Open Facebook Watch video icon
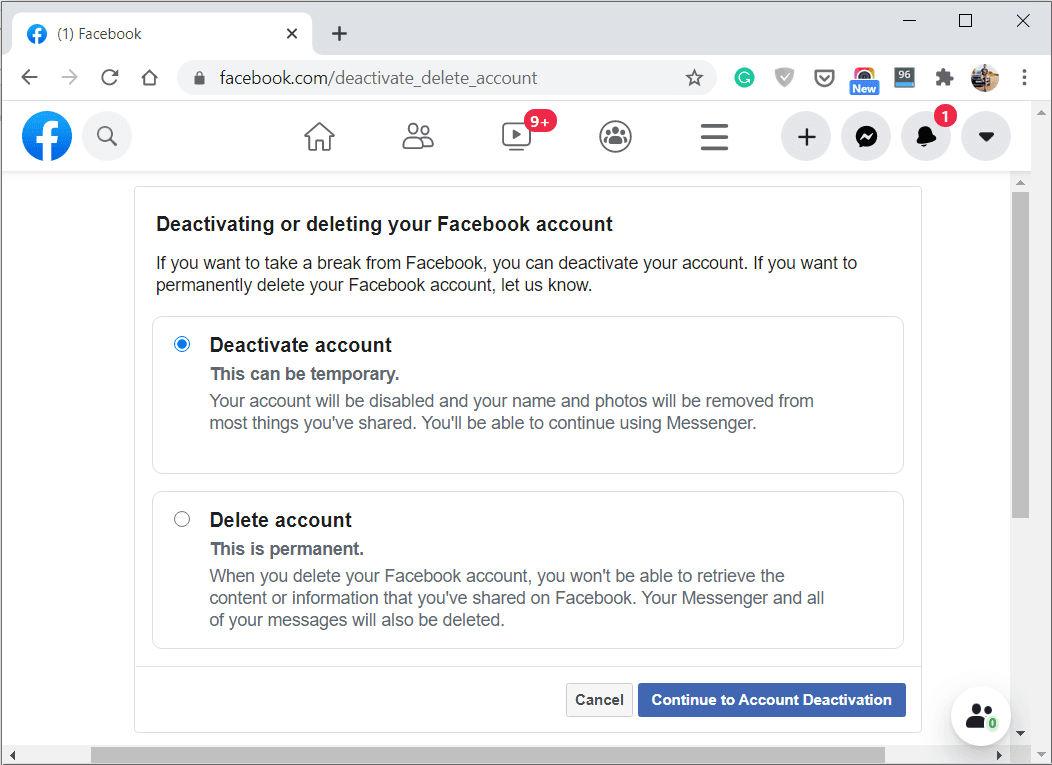The image size is (1052, 765). click(517, 136)
